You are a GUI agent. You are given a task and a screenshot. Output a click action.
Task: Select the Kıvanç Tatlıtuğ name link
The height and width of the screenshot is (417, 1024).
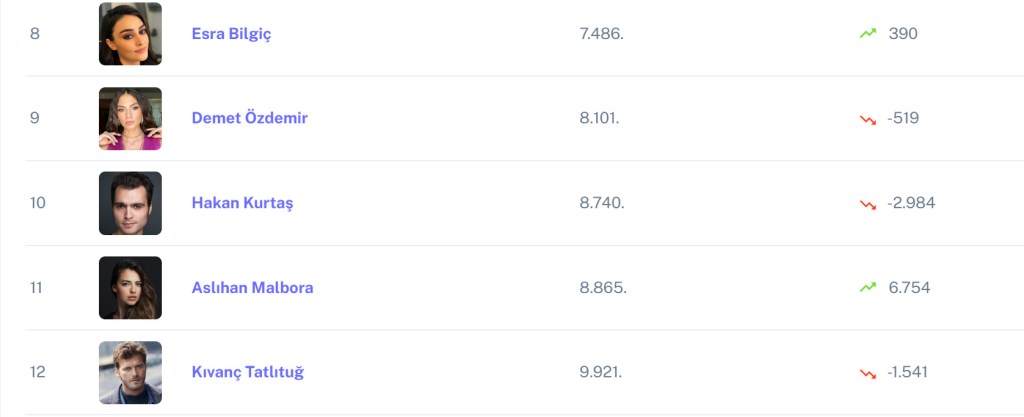pos(247,372)
